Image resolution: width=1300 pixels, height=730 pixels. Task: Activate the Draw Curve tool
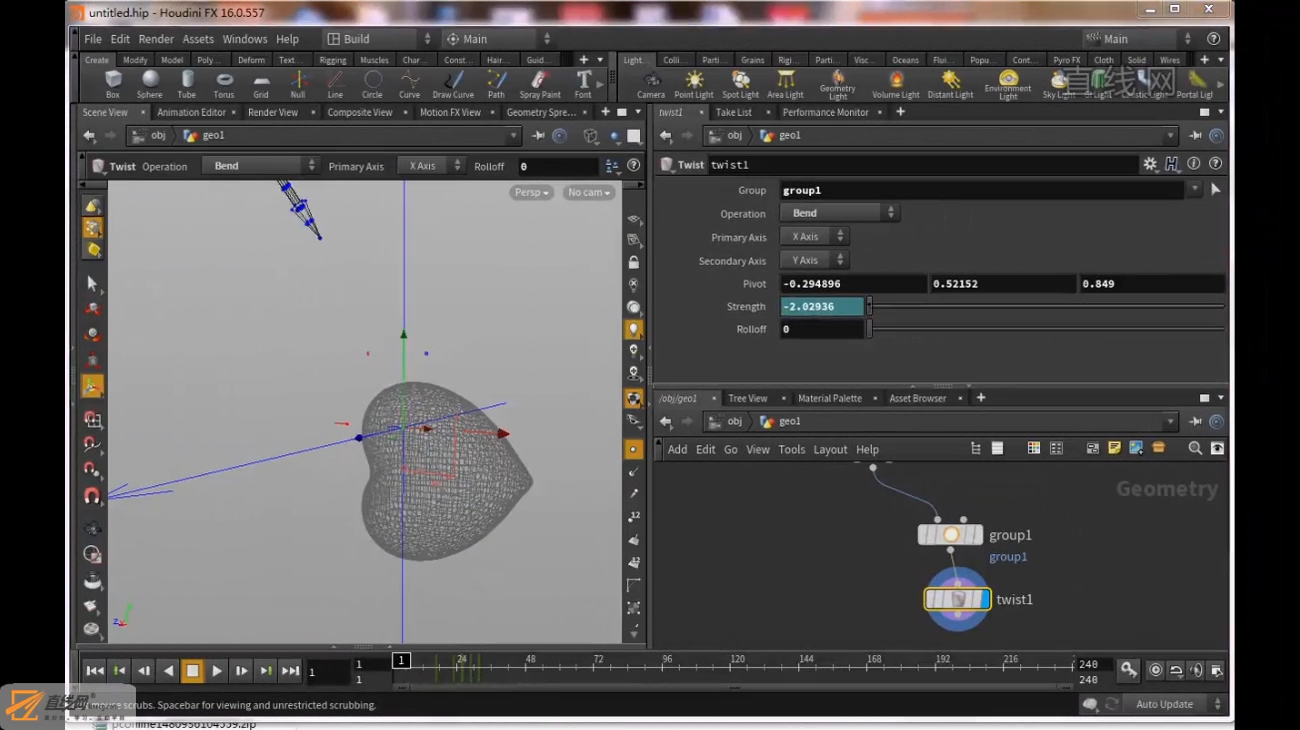click(453, 84)
